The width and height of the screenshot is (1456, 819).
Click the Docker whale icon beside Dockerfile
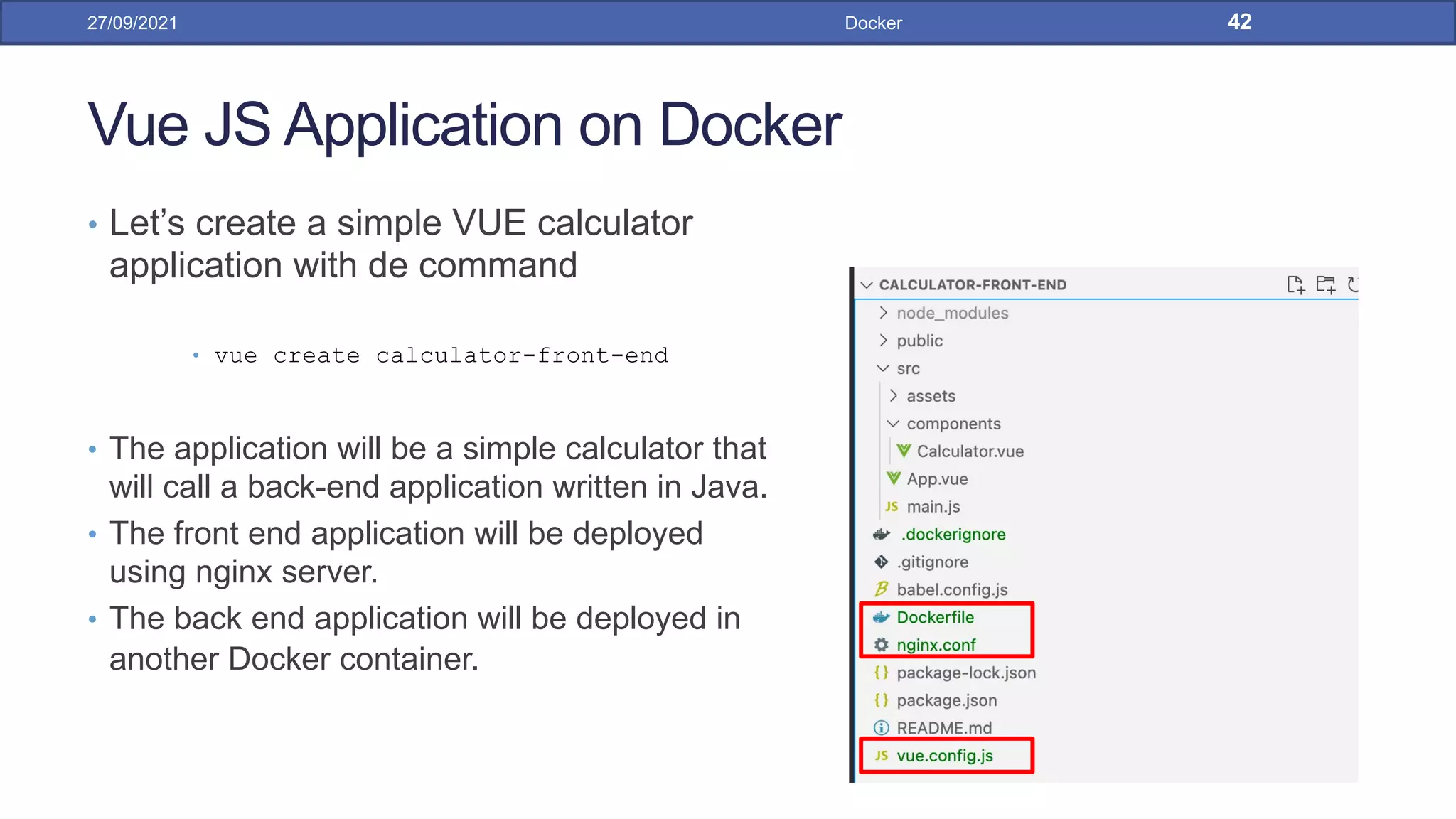[882, 617]
